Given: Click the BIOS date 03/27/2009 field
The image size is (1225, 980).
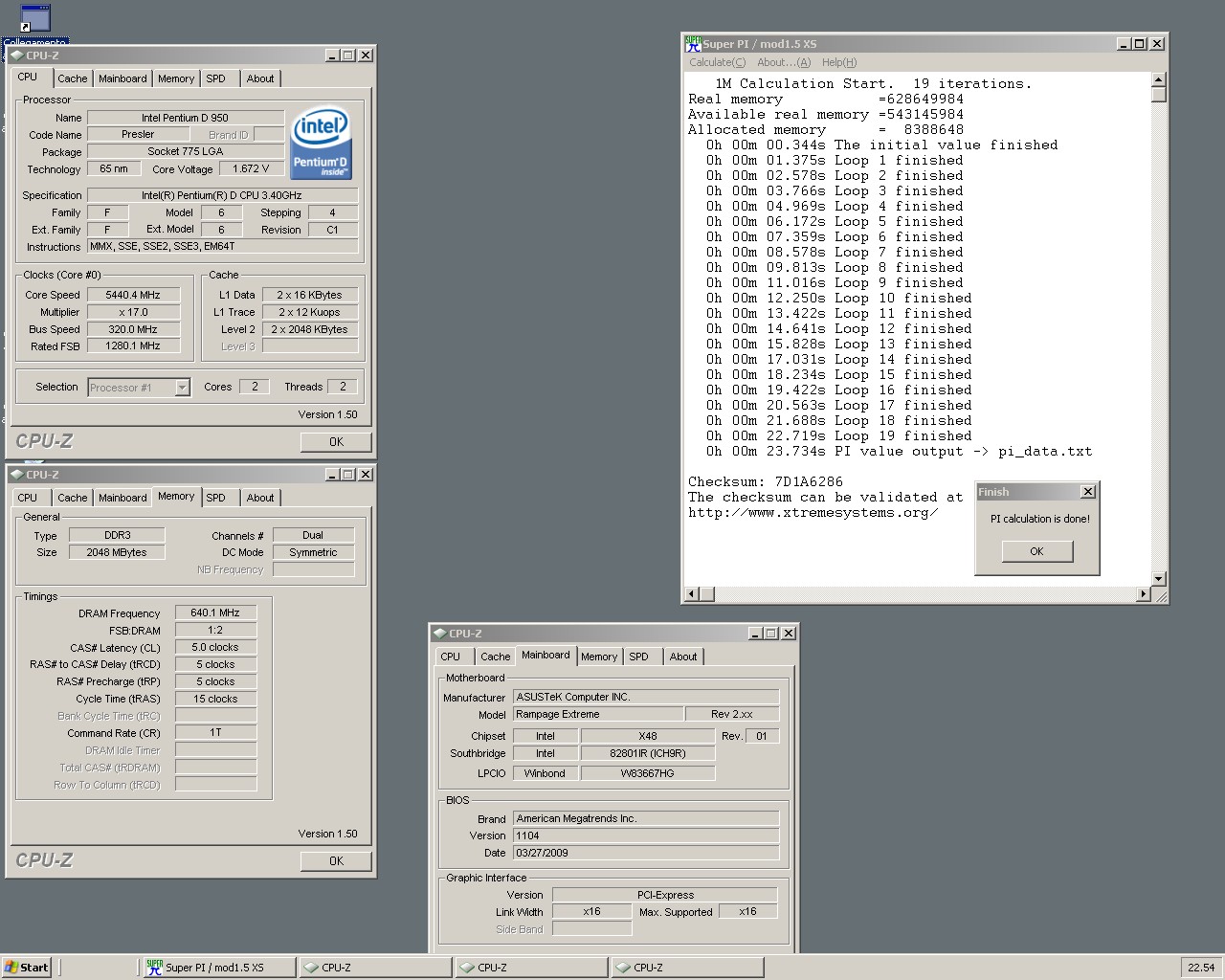Looking at the screenshot, I should (x=646, y=853).
